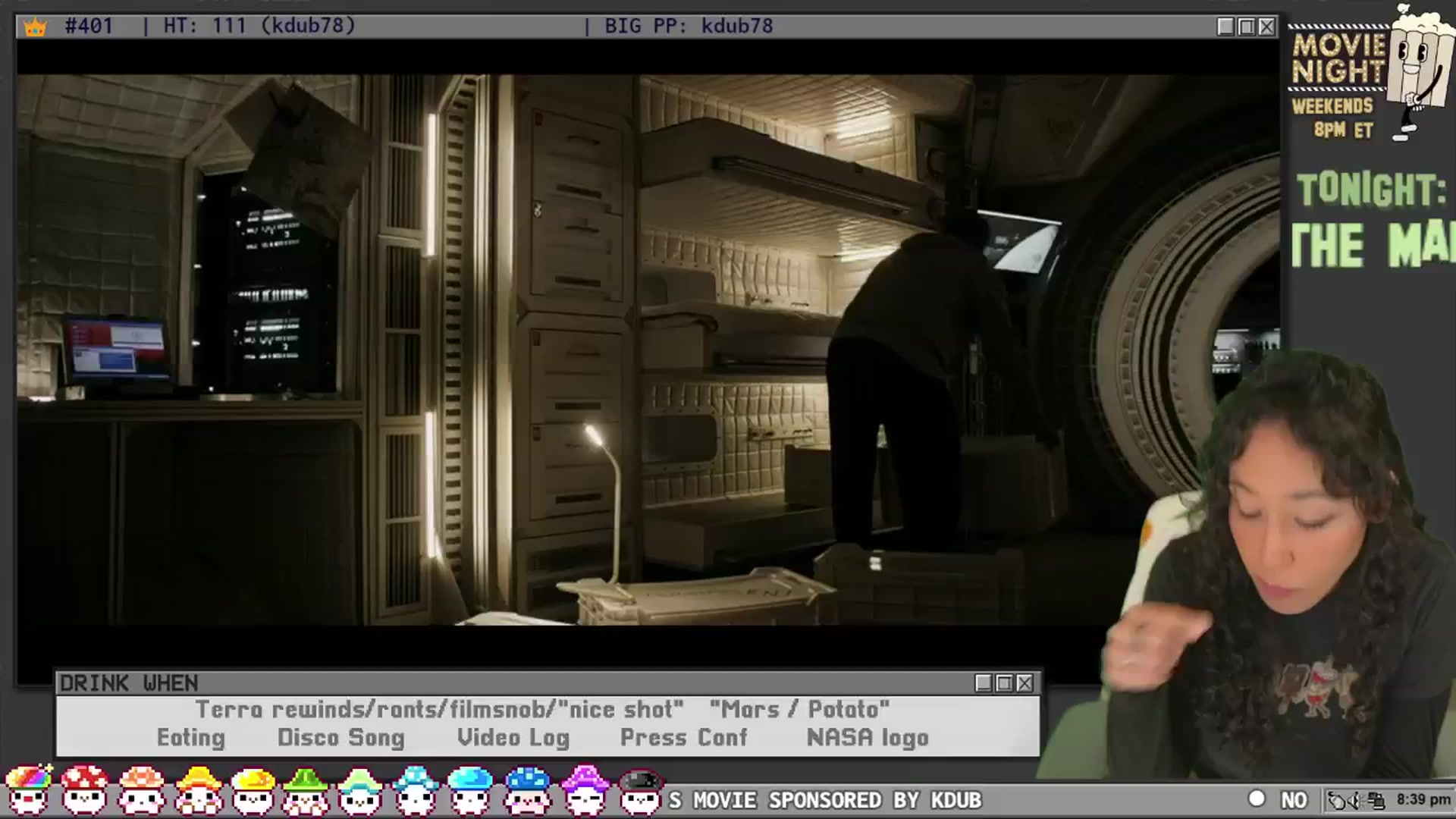Image resolution: width=1456 pixels, height=819 pixels.
Task: Maximize the DRINK WHEN window
Action: (1004, 683)
